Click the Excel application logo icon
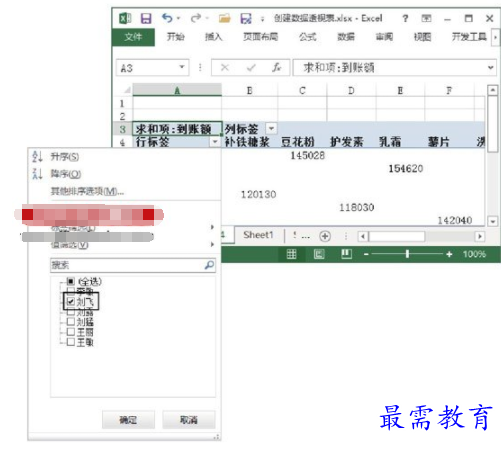501x449 pixels. click(x=125, y=18)
